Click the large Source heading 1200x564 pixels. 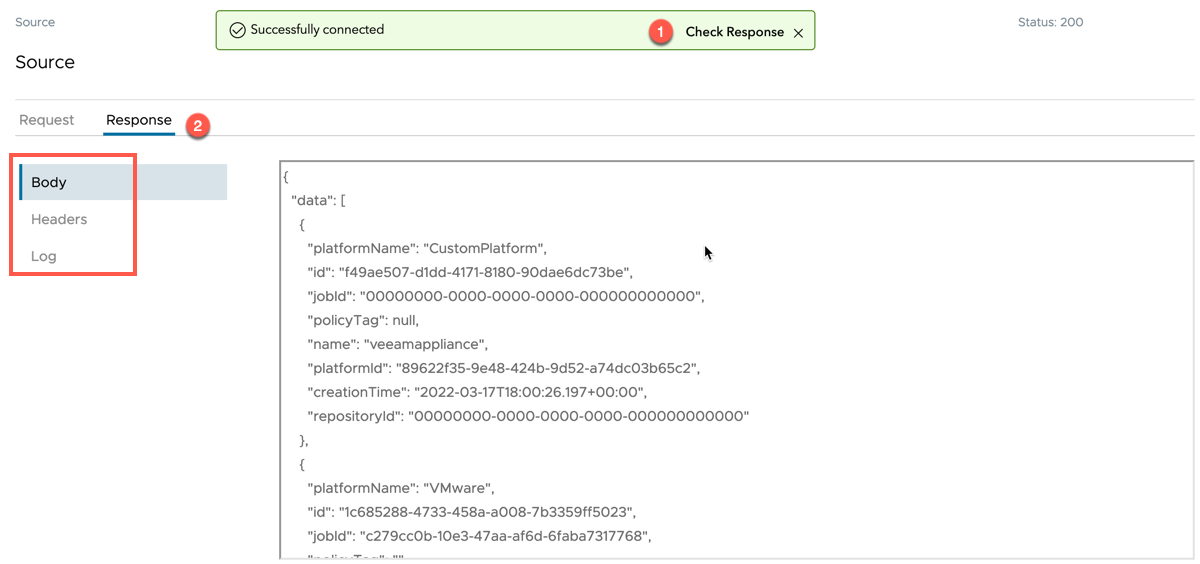click(45, 62)
